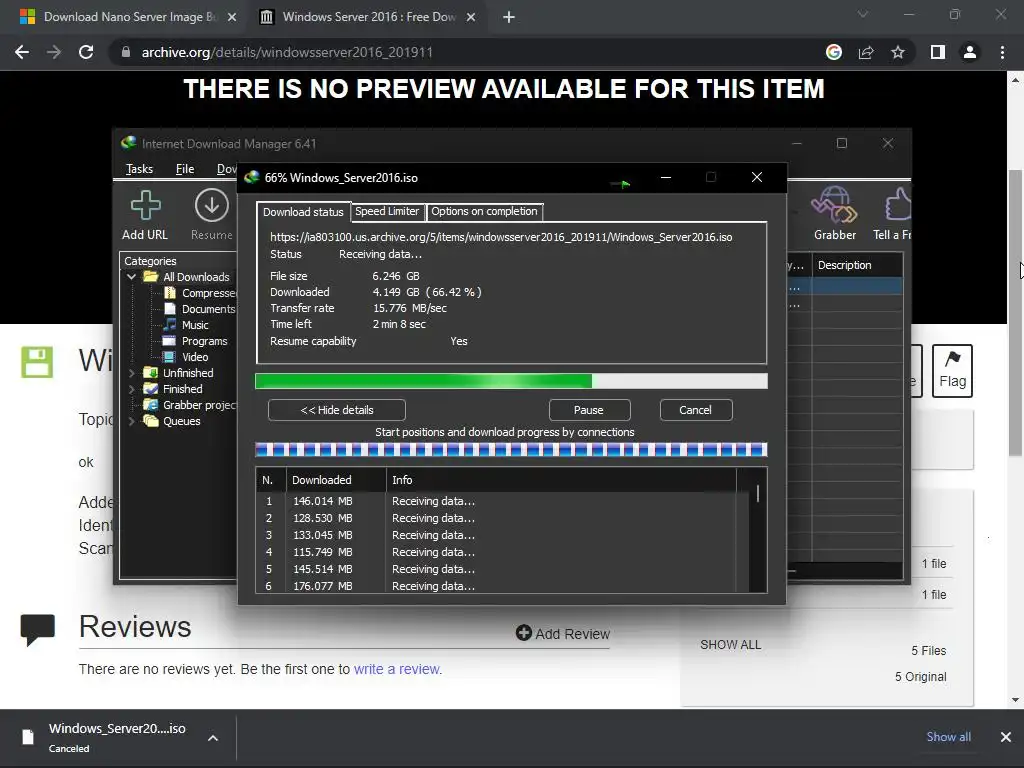Image resolution: width=1024 pixels, height=768 pixels.
Task: Collapse the All Downloads tree node
Action: [x=131, y=277]
